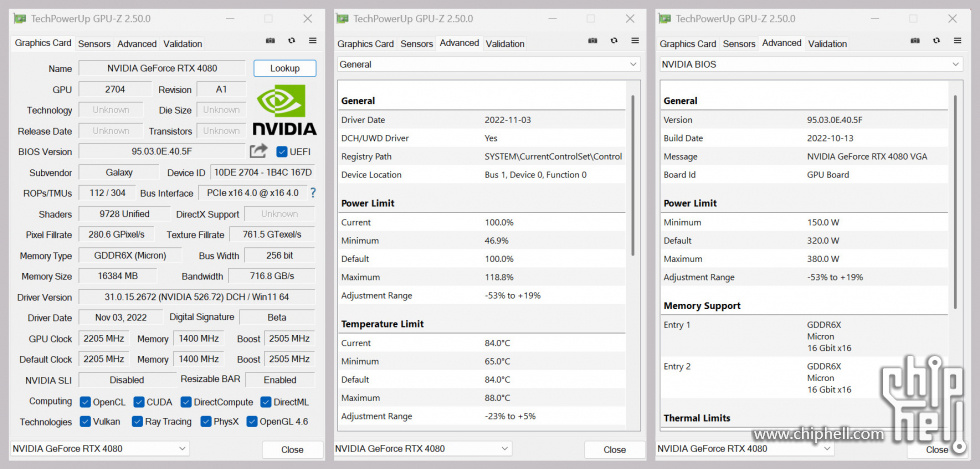Image resolution: width=980 pixels, height=469 pixels.
Task: Click the GPU name field NVIDIA GeForce RTX 4080
Action: coord(162,68)
